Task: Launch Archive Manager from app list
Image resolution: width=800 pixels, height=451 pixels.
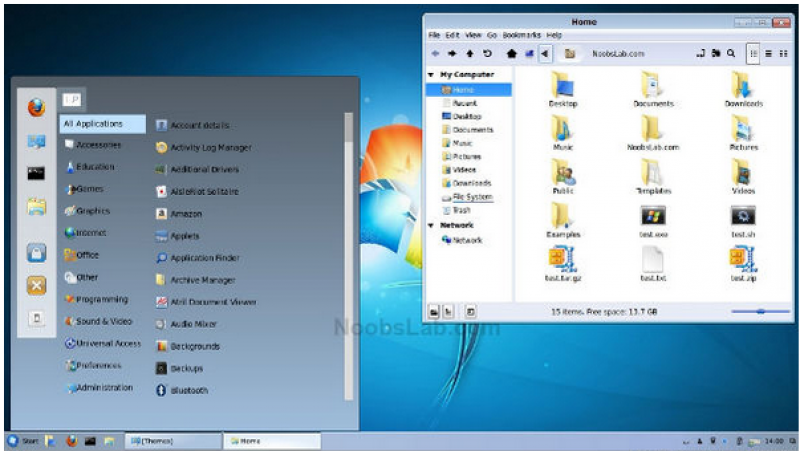Action: (x=195, y=280)
